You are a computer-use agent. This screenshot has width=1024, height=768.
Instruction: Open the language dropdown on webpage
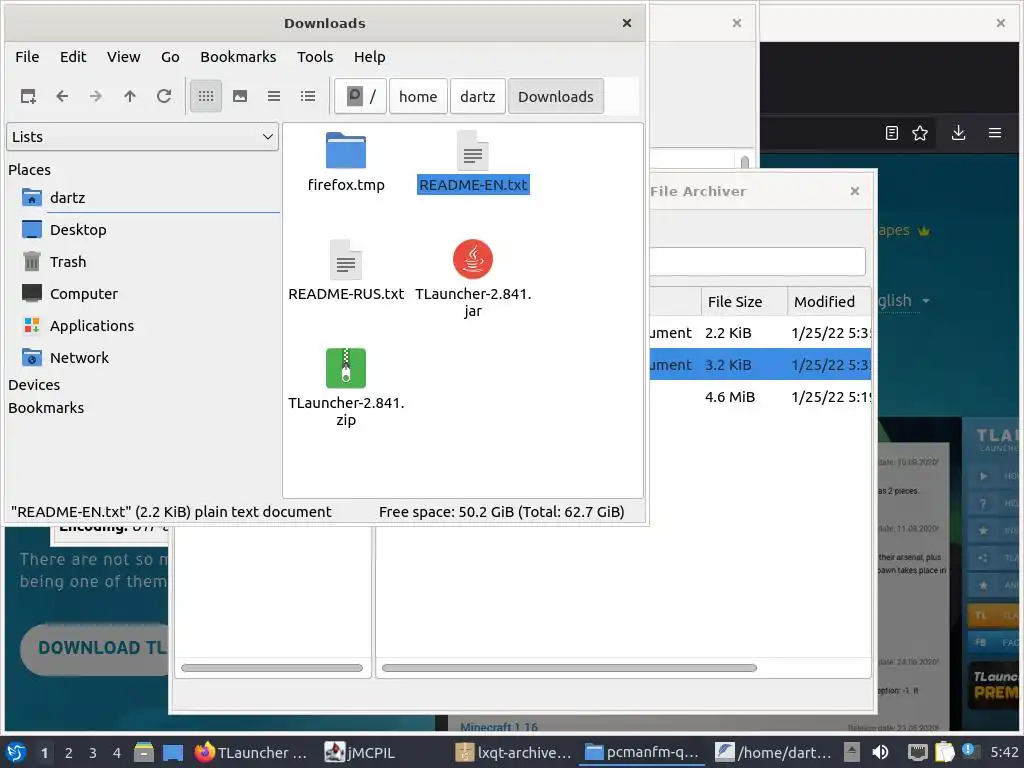click(x=904, y=301)
